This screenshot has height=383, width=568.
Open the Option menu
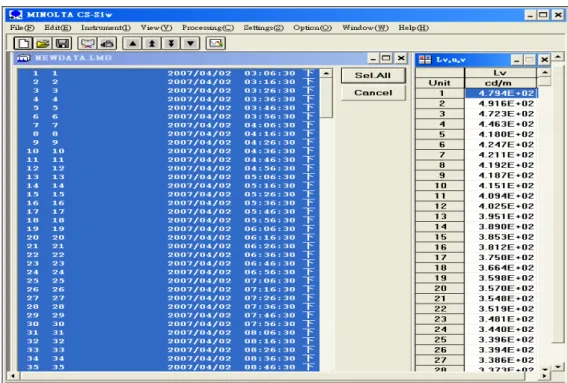pos(313,28)
